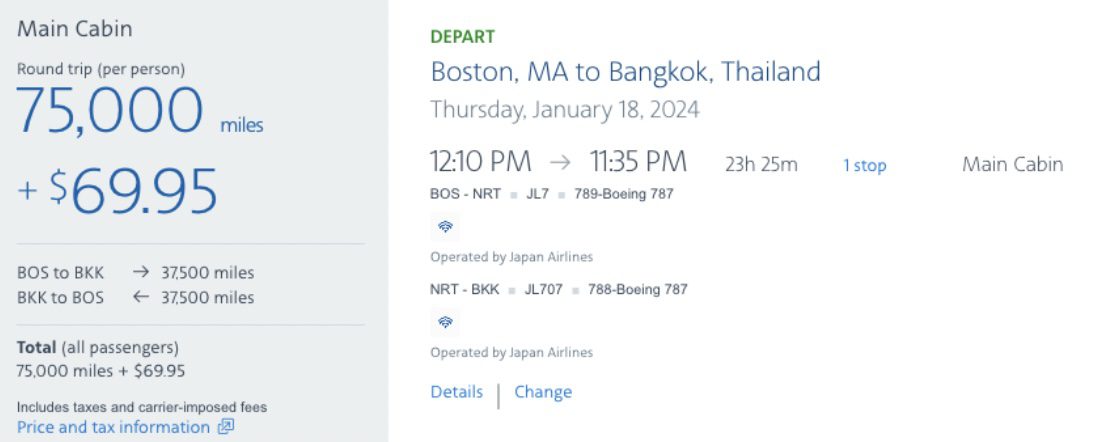Select the Boston to Bangkok route heading
1104x442 pixels.
click(625, 72)
